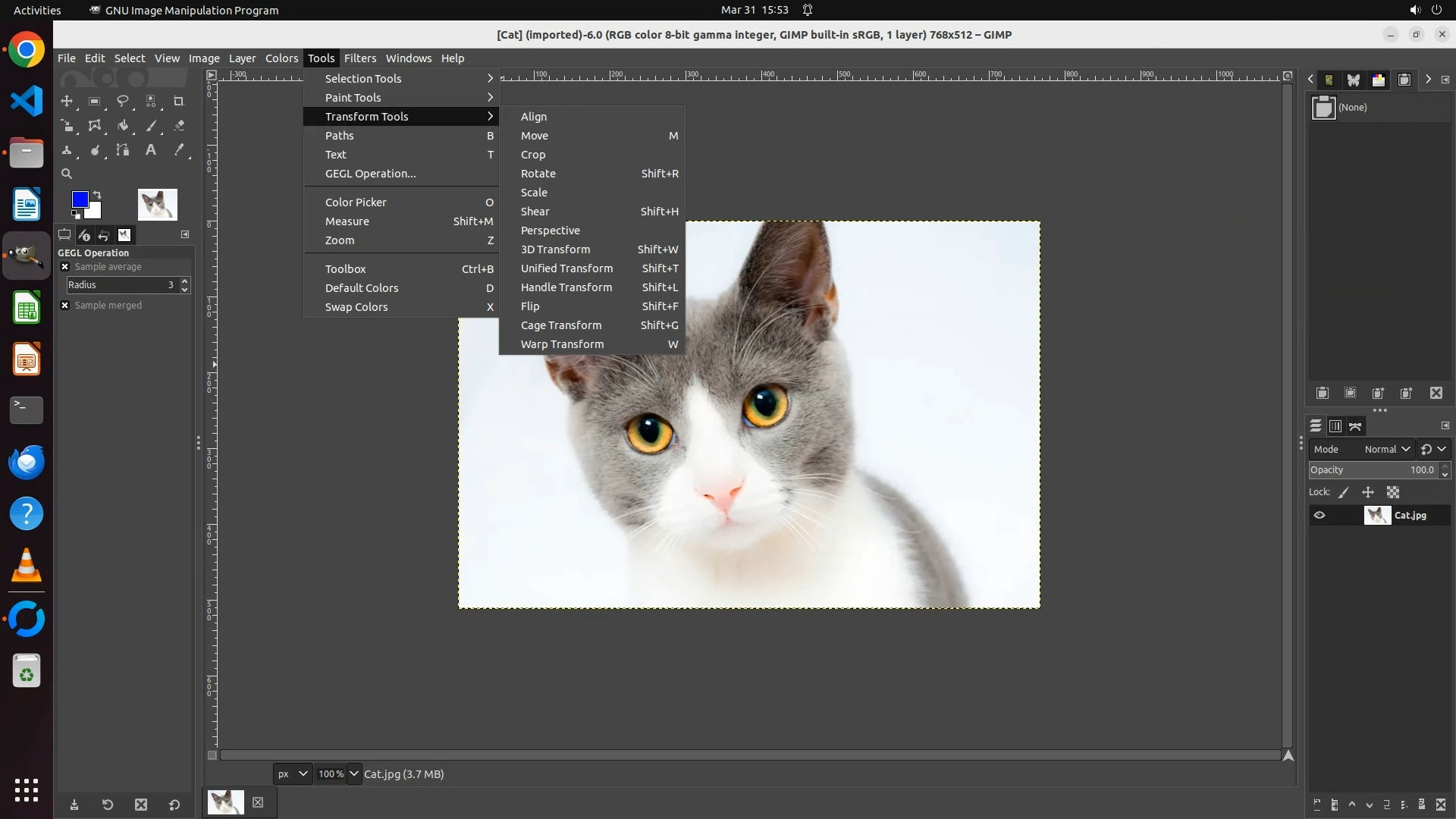The height and width of the screenshot is (819, 1456).
Task: Choose Unified Transform from submenu
Action: point(566,268)
